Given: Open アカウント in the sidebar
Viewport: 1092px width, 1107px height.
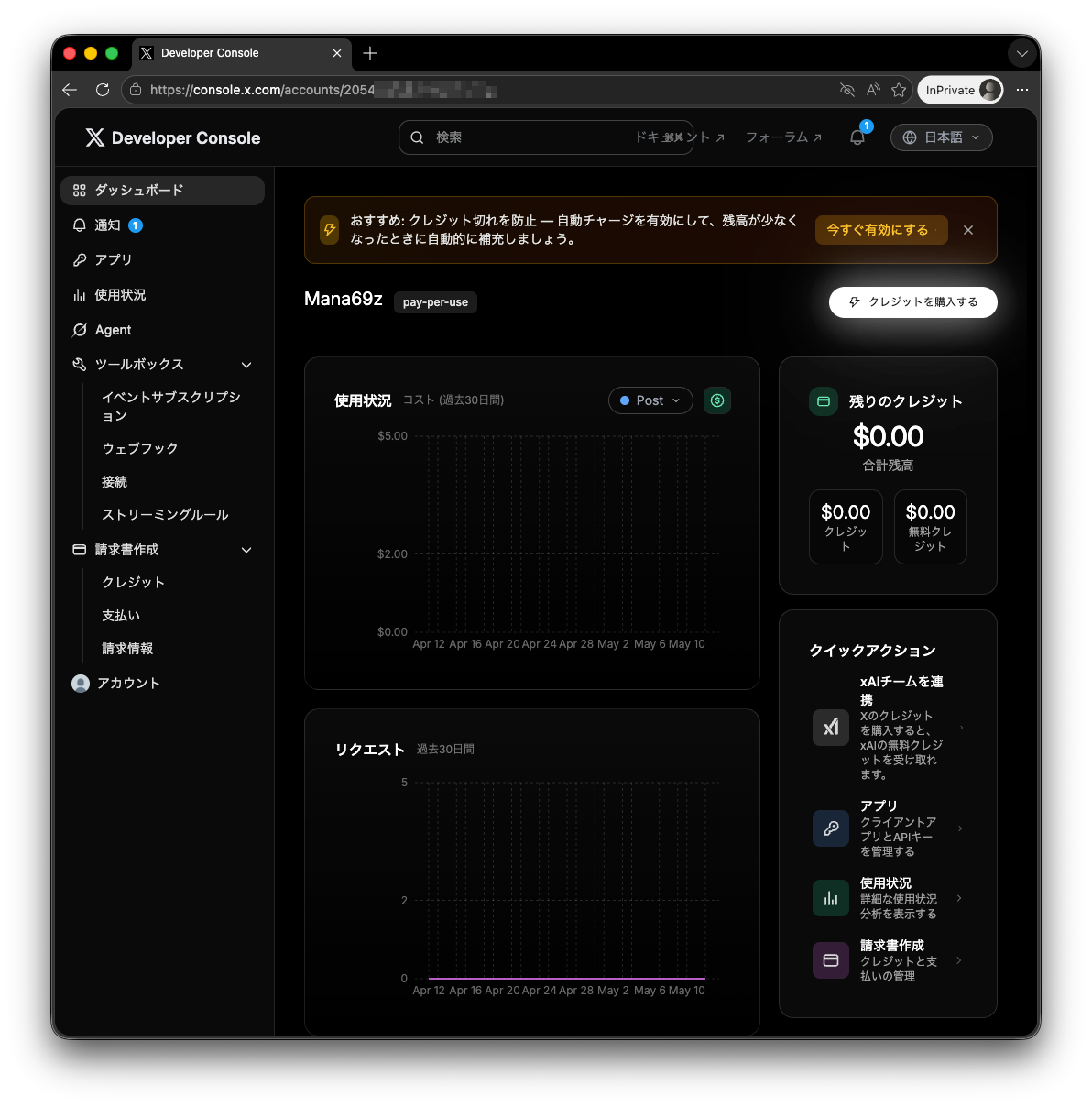Looking at the screenshot, I should click(162, 684).
